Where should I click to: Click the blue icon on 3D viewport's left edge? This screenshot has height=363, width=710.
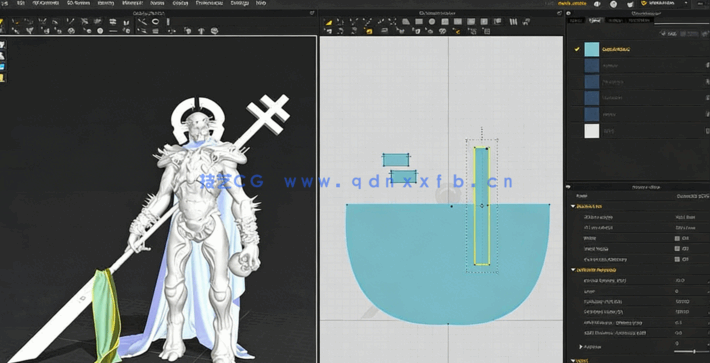pos(2,67)
